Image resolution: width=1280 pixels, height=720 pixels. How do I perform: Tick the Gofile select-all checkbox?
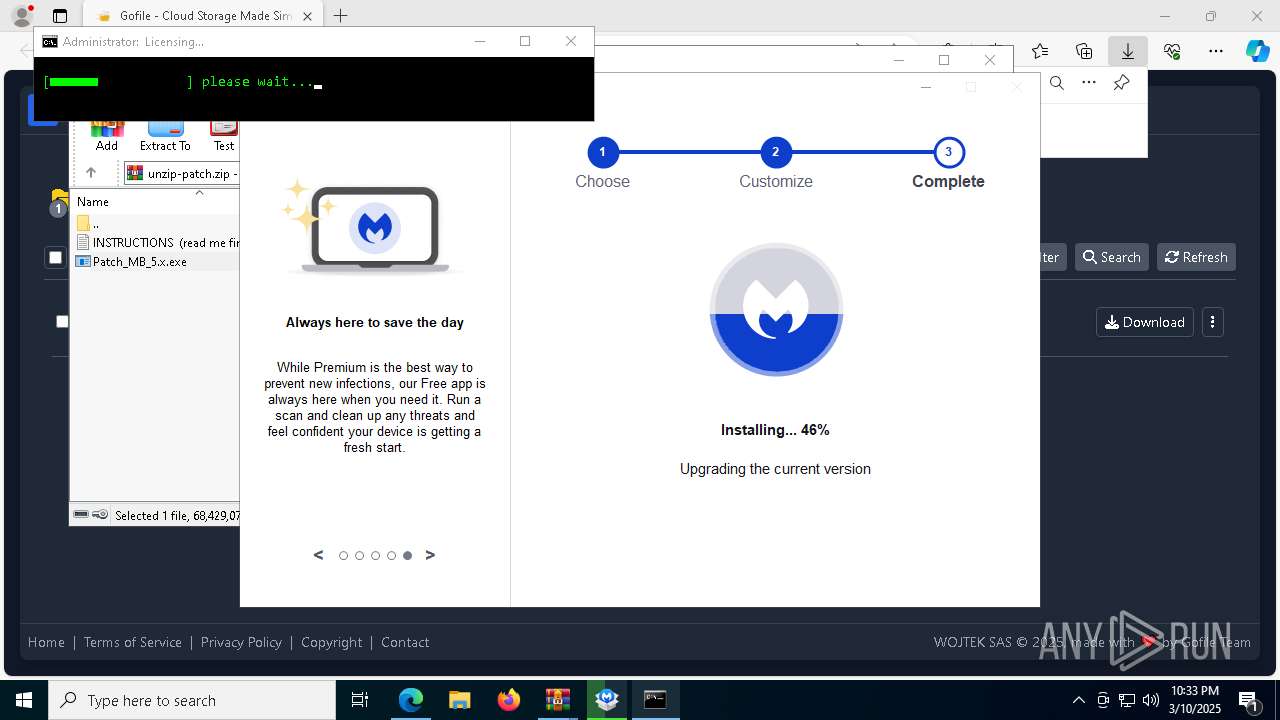click(55, 258)
